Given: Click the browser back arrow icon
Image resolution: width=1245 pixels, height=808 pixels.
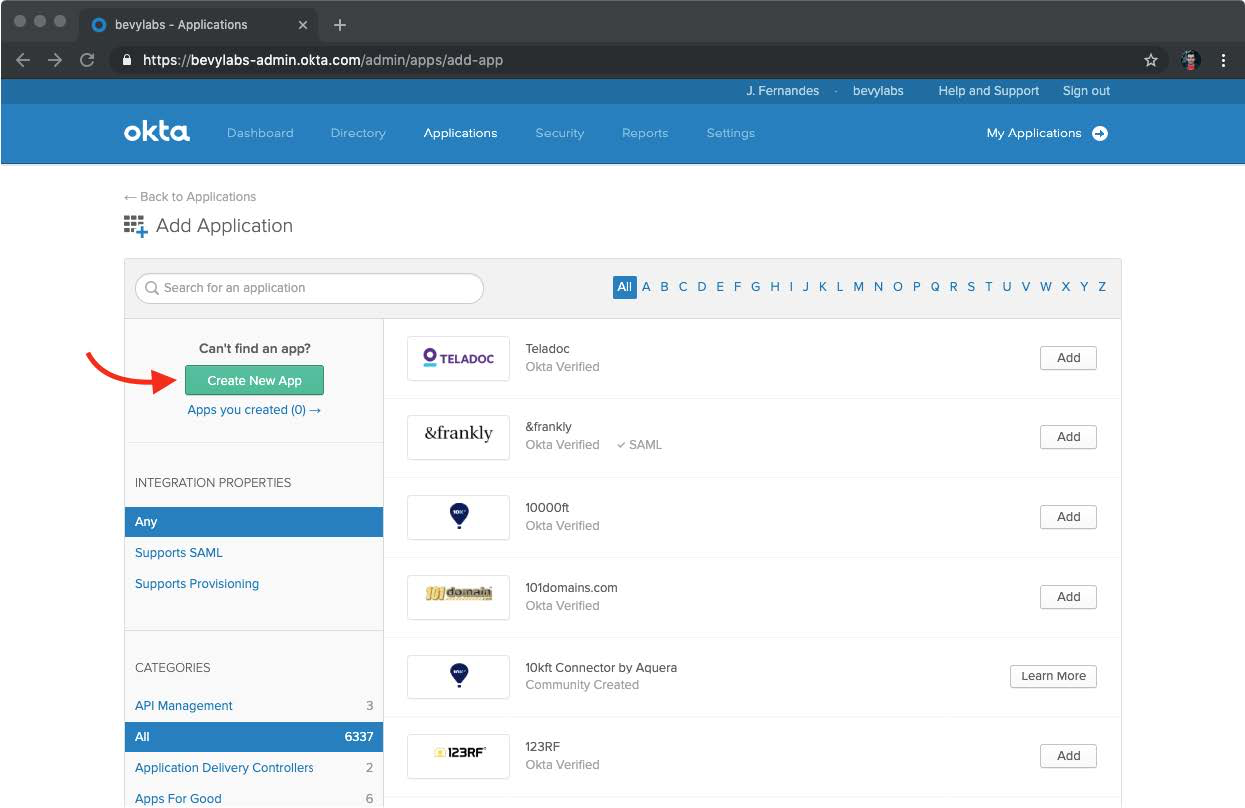Looking at the screenshot, I should pos(23,60).
